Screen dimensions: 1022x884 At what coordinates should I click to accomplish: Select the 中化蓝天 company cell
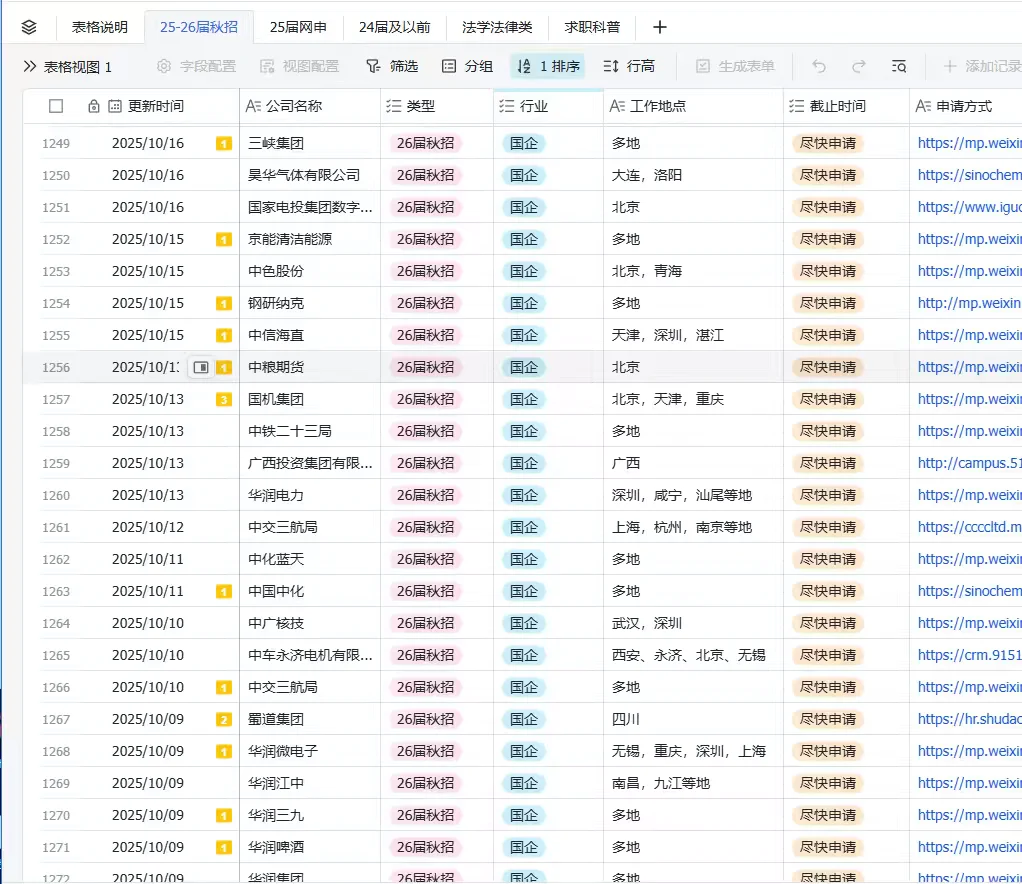310,559
